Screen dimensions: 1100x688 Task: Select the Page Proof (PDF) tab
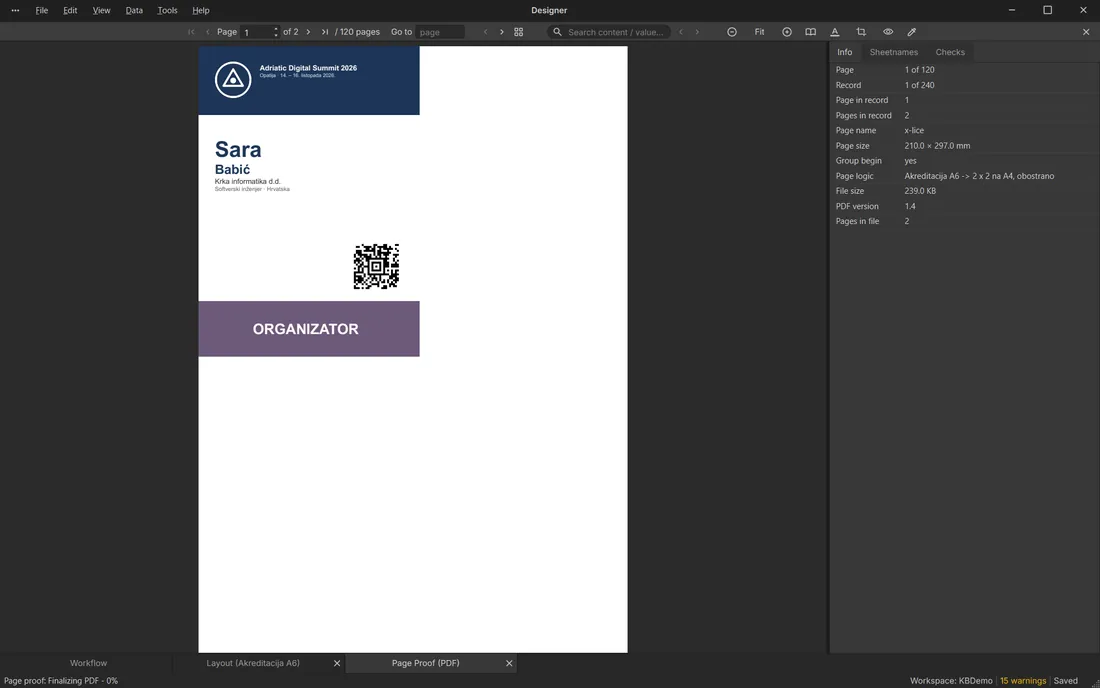click(x=425, y=663)
